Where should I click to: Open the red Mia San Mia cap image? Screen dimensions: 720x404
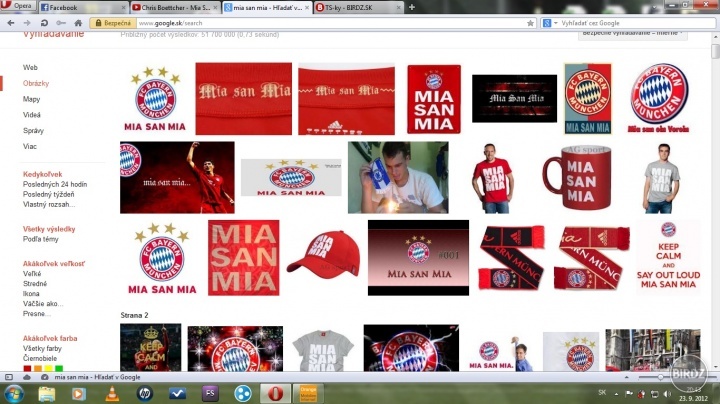coord(324,255)
